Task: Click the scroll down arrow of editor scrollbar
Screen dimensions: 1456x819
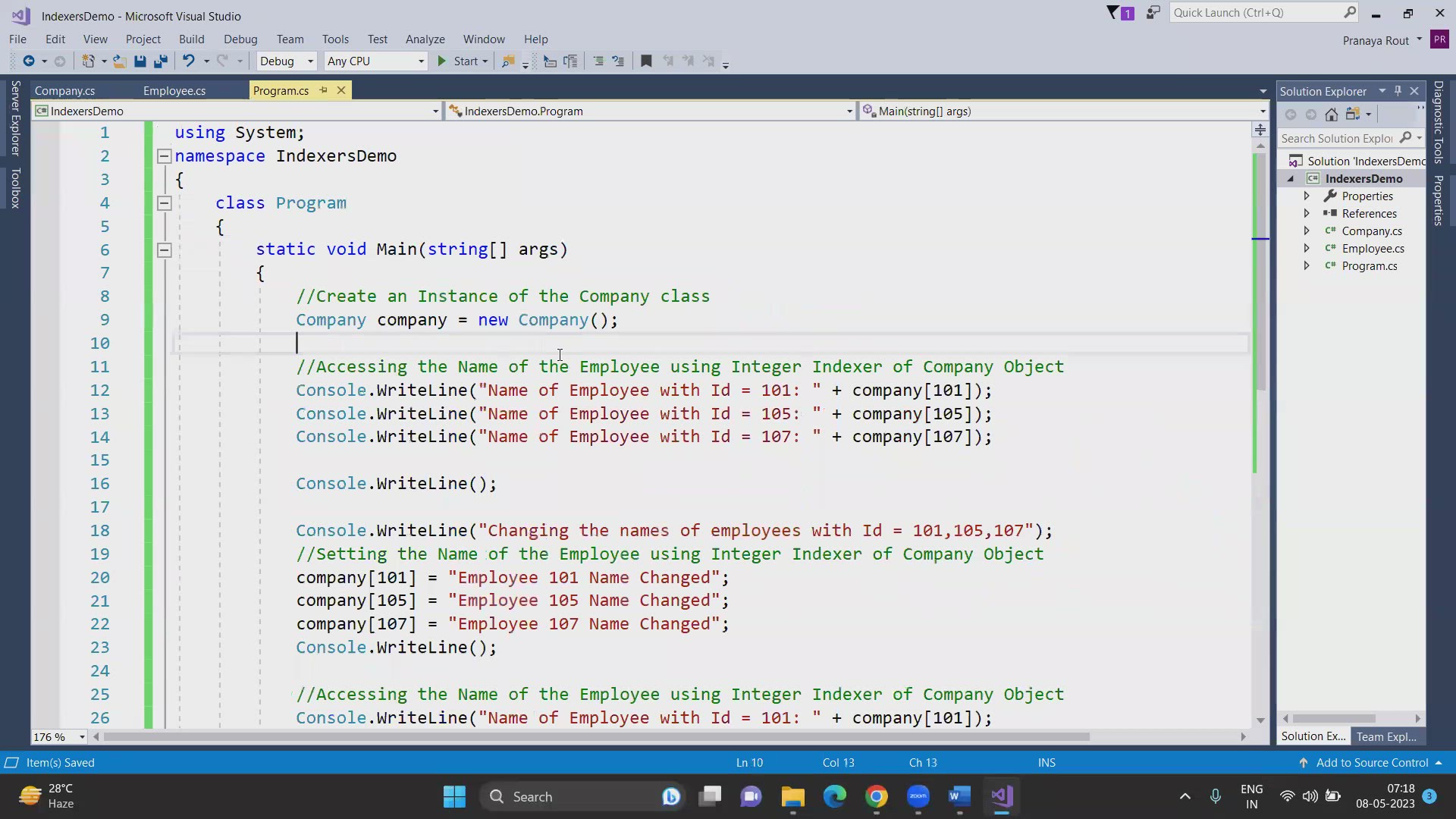Action: tap(1260, 720)
